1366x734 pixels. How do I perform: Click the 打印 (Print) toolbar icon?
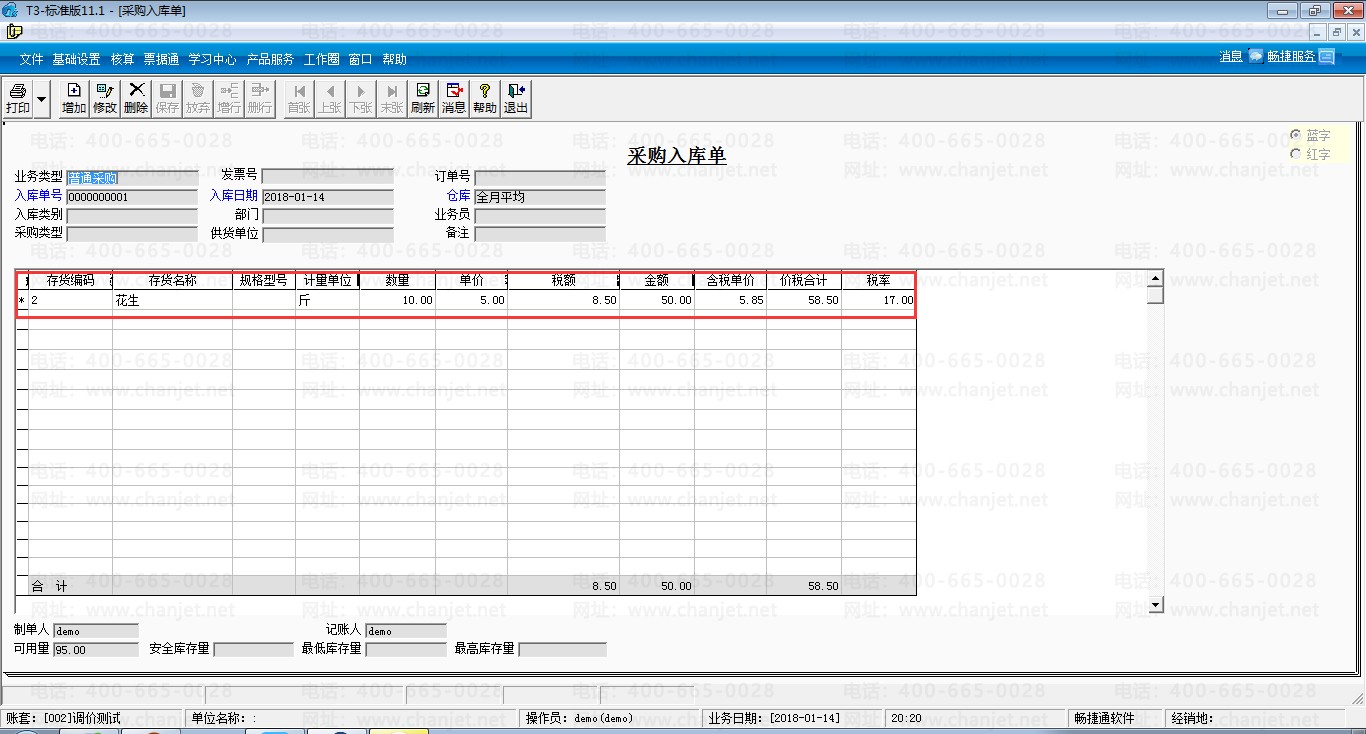coord(18,98)
